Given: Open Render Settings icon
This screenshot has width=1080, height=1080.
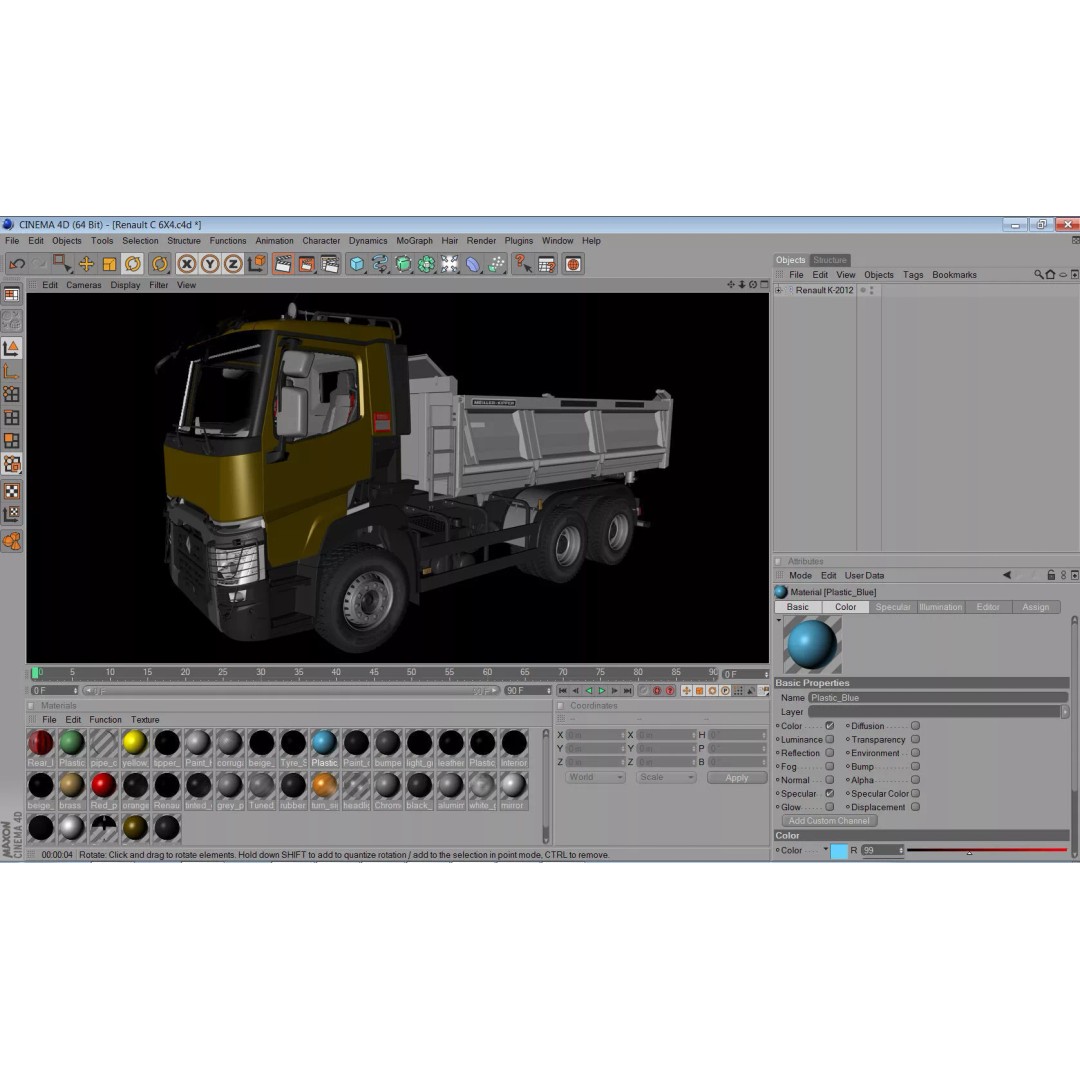Looking at the screenshot, I should pos(330,264).
